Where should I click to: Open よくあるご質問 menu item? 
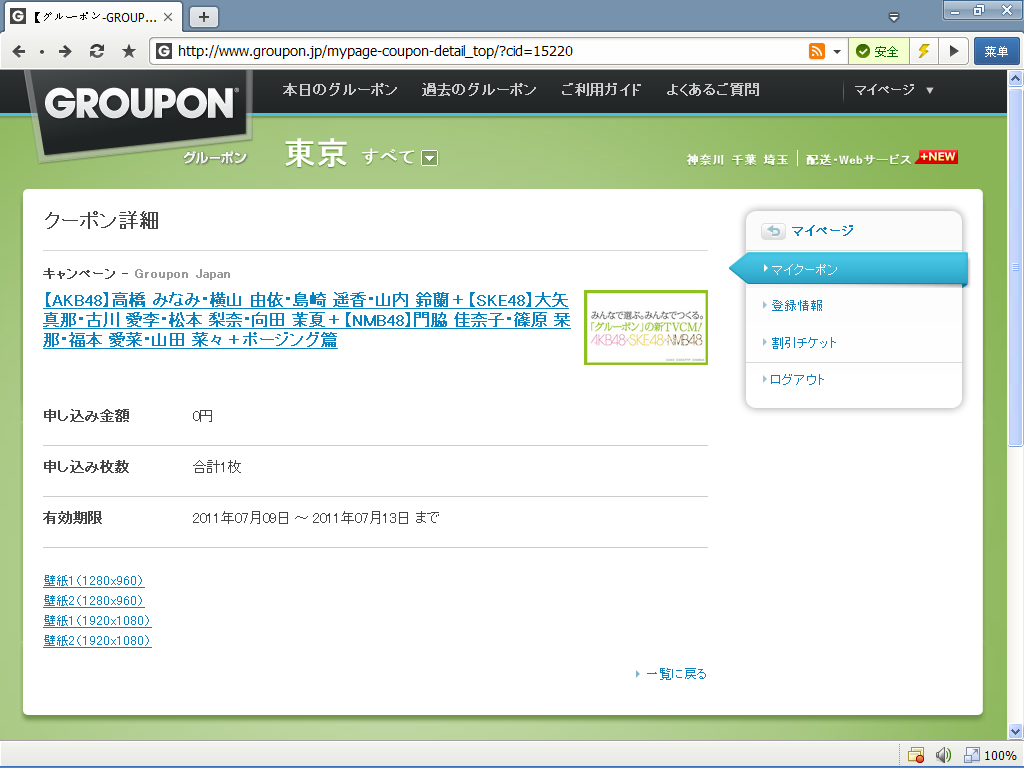712,89
